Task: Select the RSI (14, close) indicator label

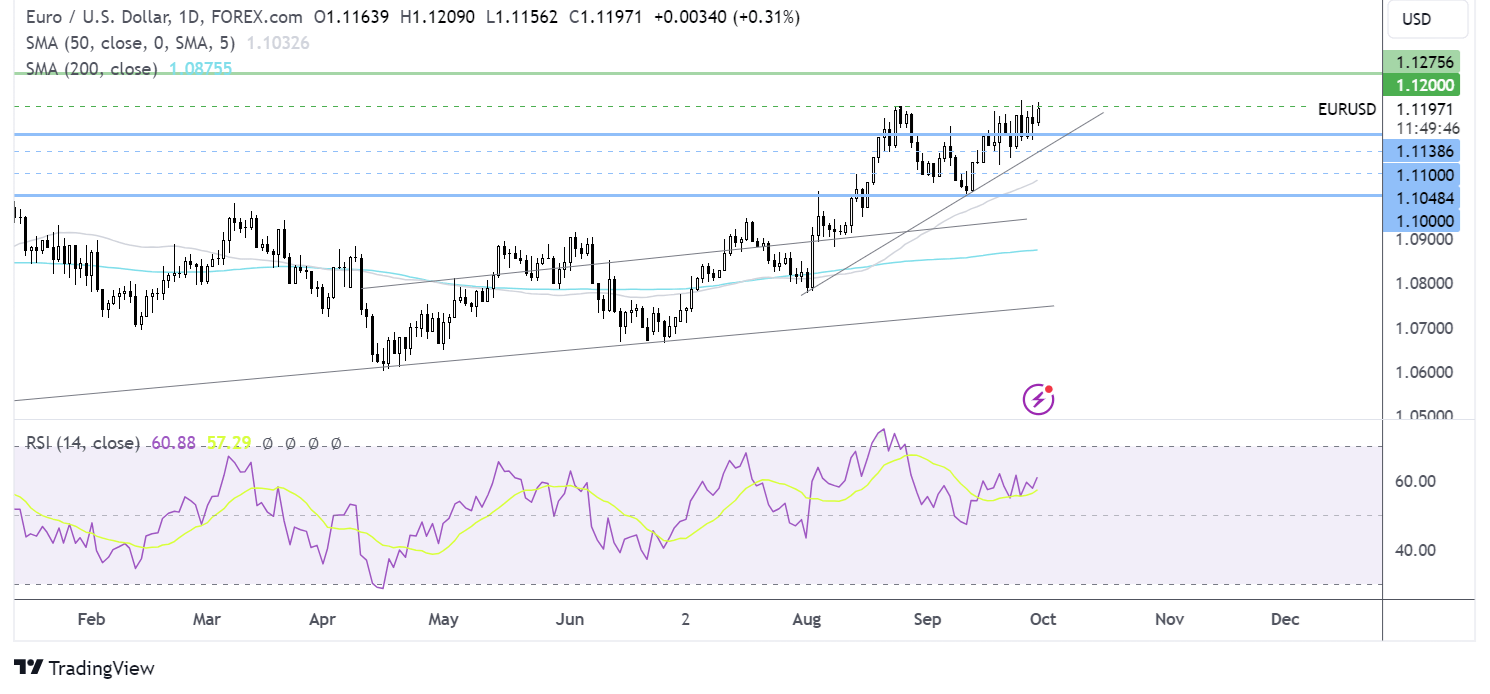Action: coord(84,442)
